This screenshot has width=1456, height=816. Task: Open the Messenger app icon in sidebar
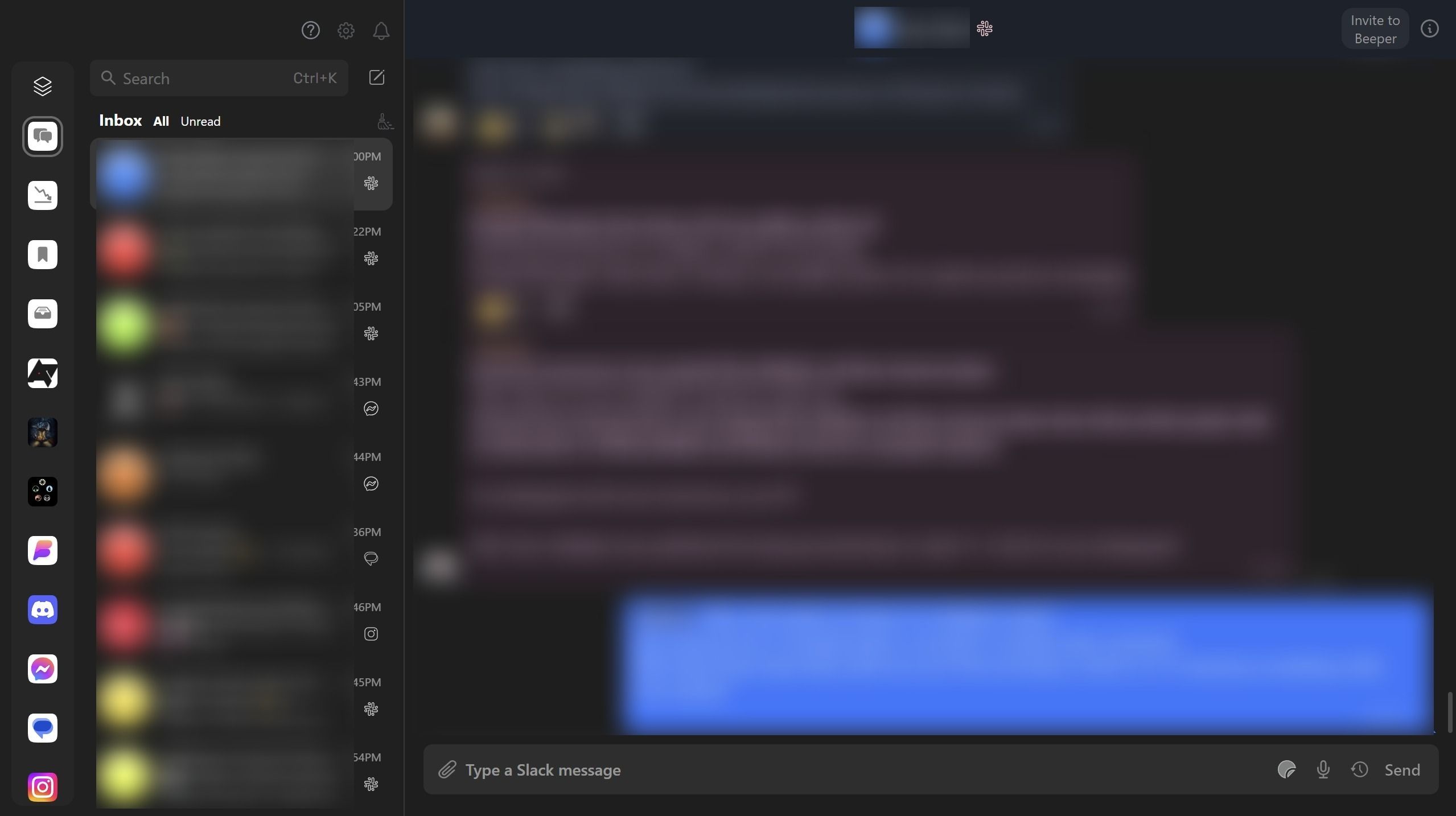(42, 668)
